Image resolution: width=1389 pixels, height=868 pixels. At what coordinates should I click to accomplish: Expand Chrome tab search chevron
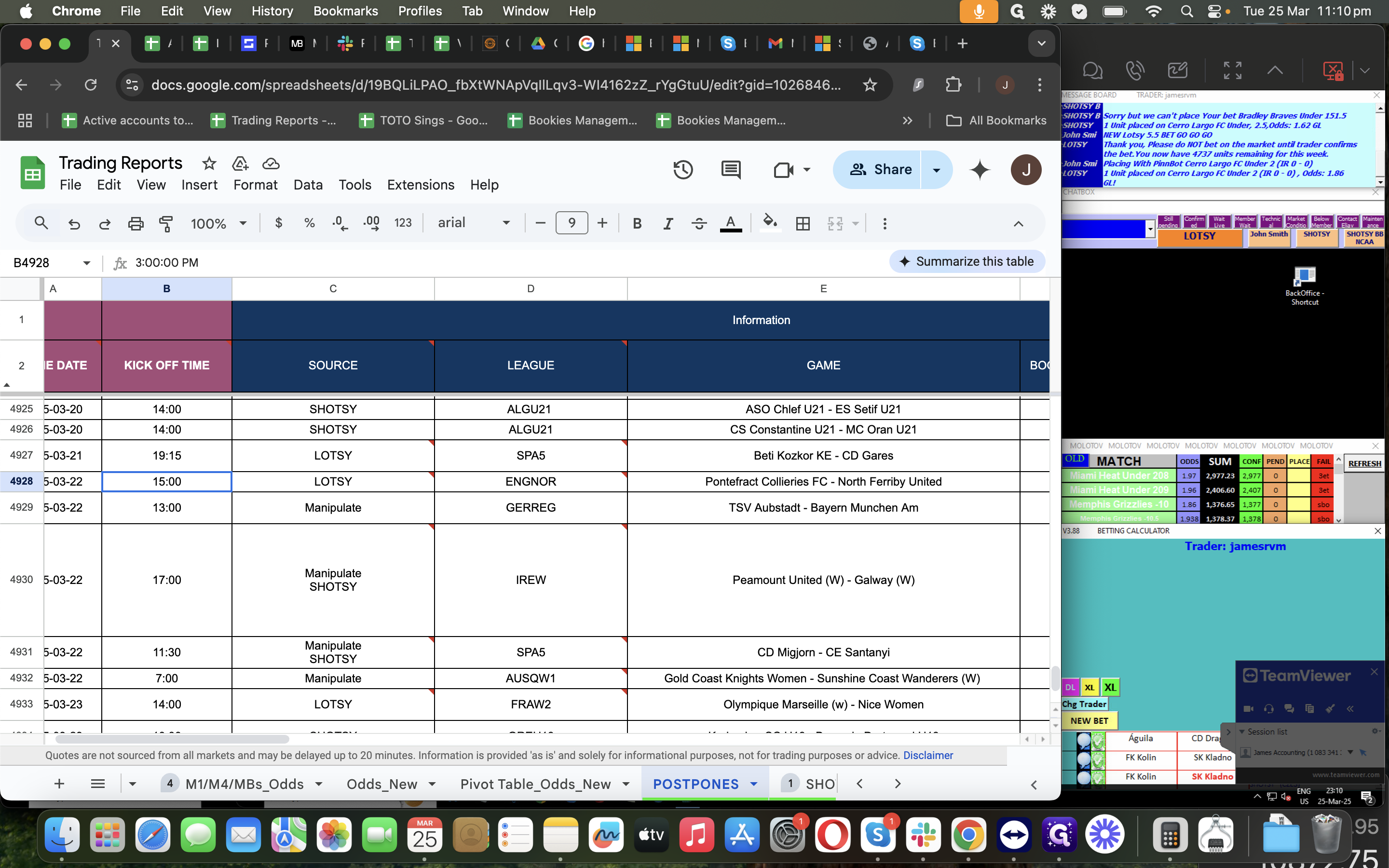(1041, 43)
